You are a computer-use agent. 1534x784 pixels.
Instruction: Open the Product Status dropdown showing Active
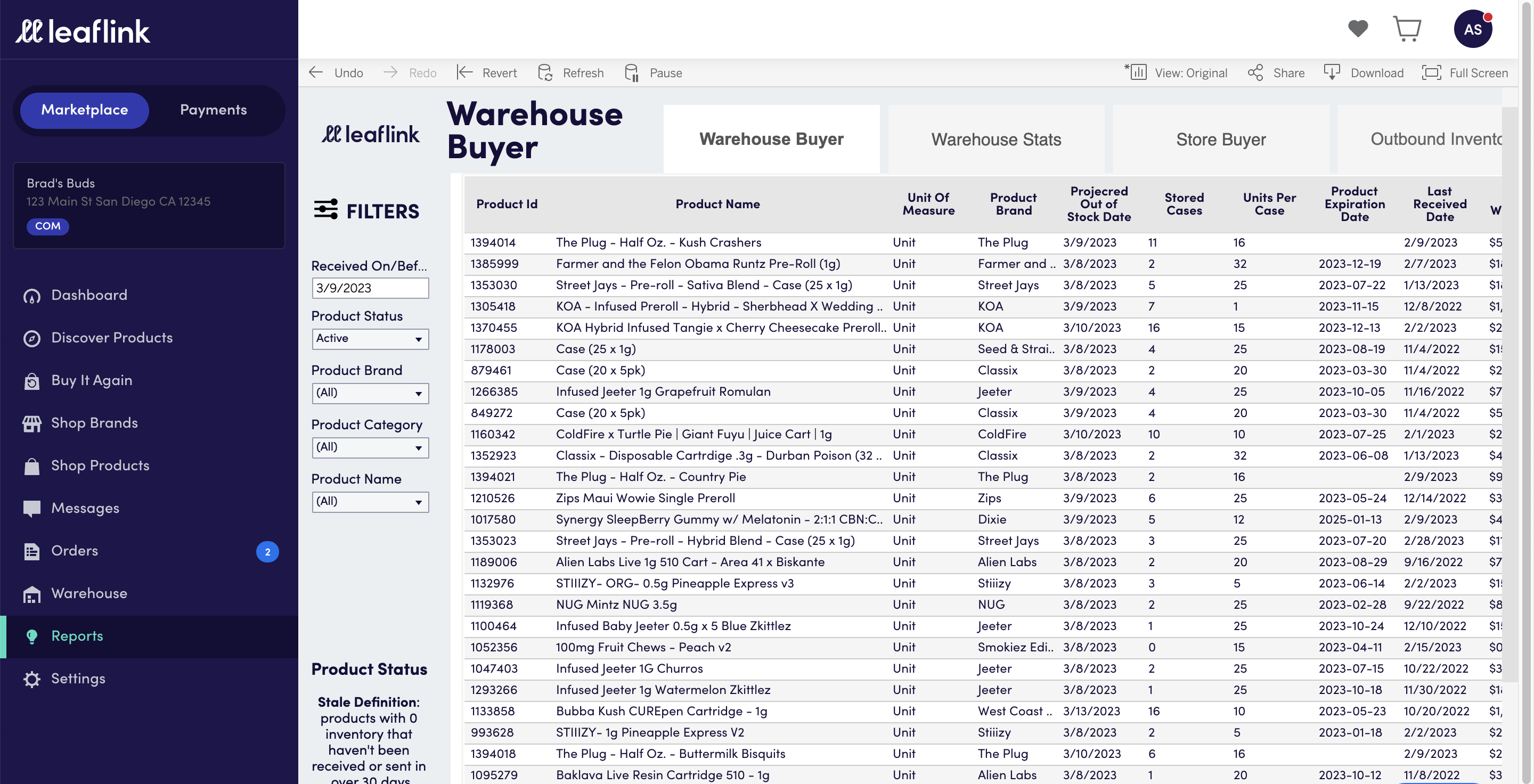(x=370, y=339)
